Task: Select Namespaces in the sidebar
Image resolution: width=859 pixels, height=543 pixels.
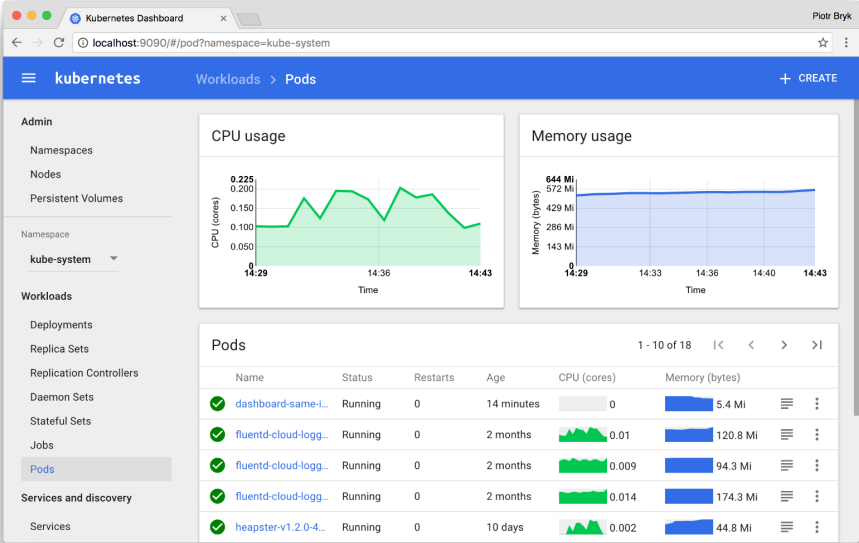Action: click(x=61, y=150)
